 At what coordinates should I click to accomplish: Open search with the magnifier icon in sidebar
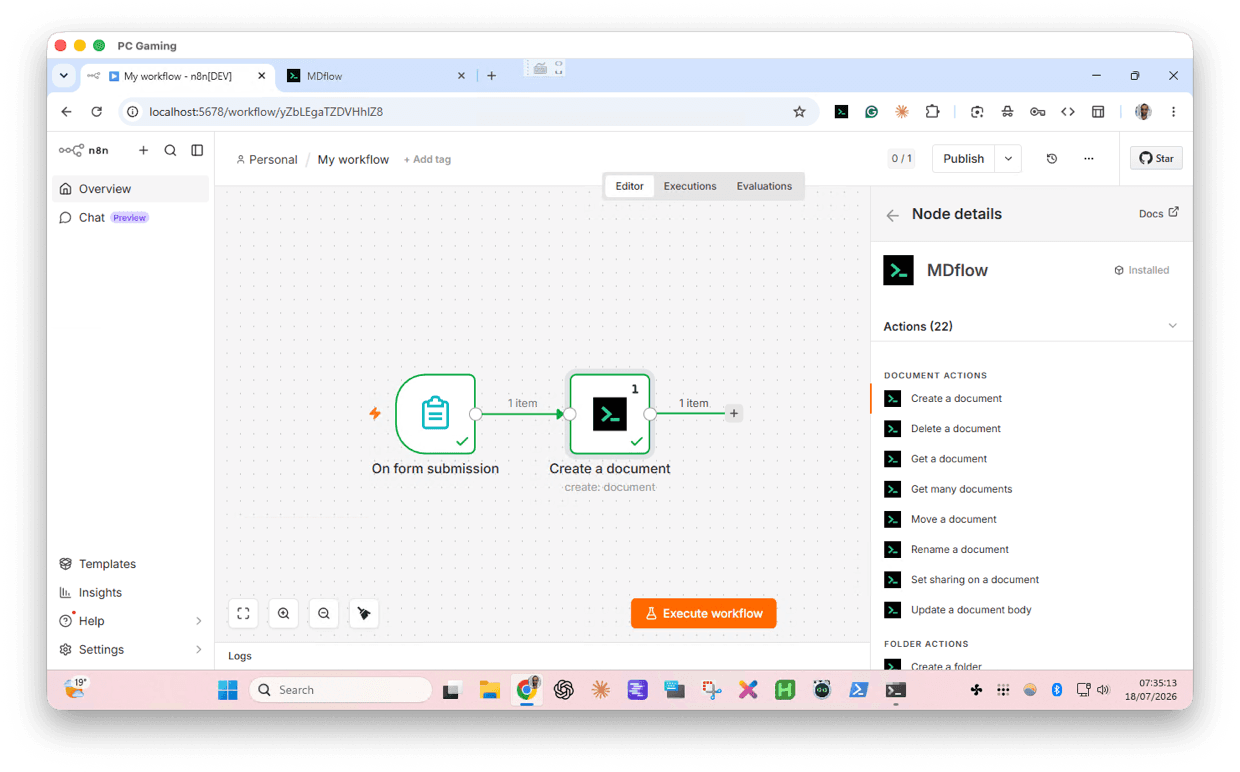pyautogui.click(x=170, y=150)
